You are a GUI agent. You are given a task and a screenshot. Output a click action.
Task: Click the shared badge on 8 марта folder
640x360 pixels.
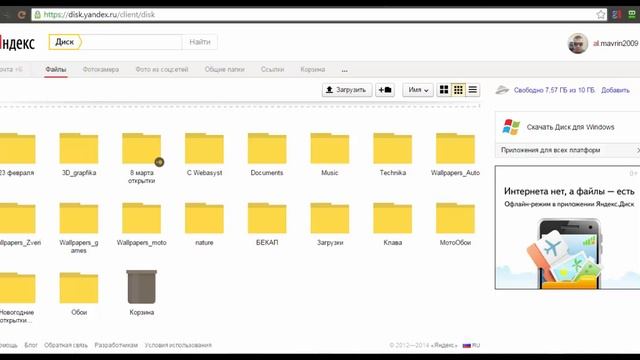[159, 162]
